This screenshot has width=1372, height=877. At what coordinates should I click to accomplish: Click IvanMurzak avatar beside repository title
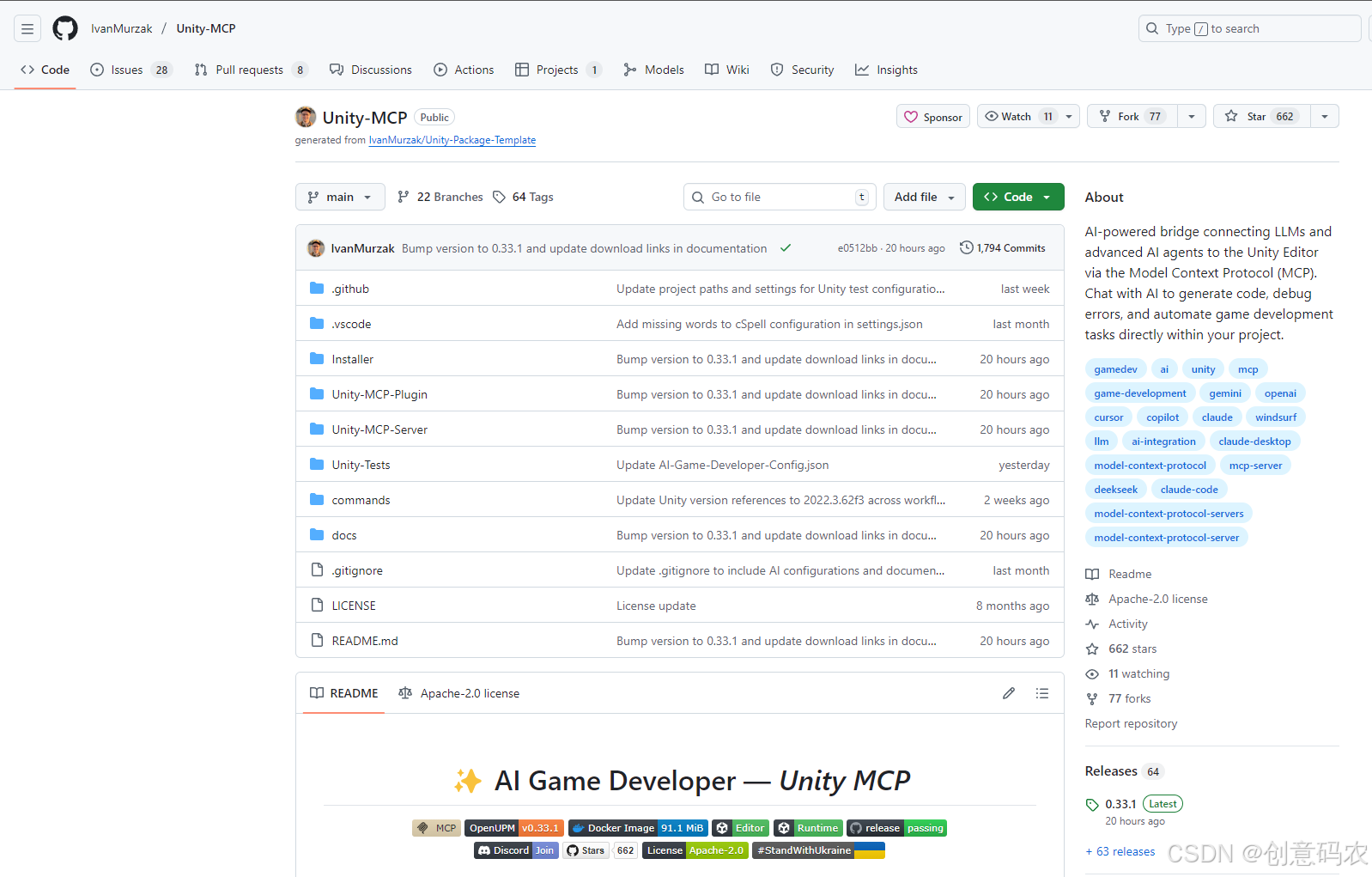coord(306,117)
